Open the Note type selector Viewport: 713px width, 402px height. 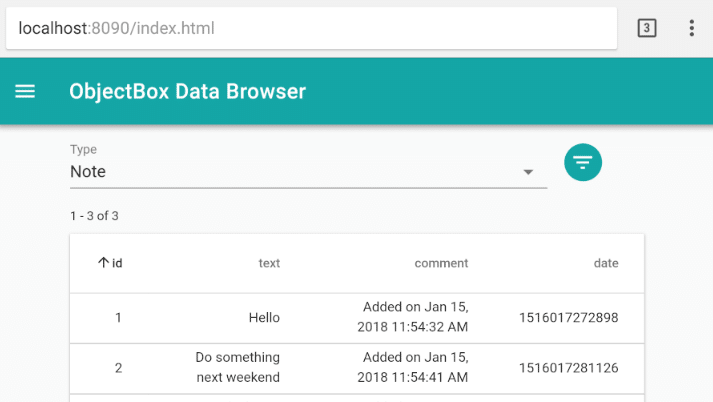[x=308, y=171]
